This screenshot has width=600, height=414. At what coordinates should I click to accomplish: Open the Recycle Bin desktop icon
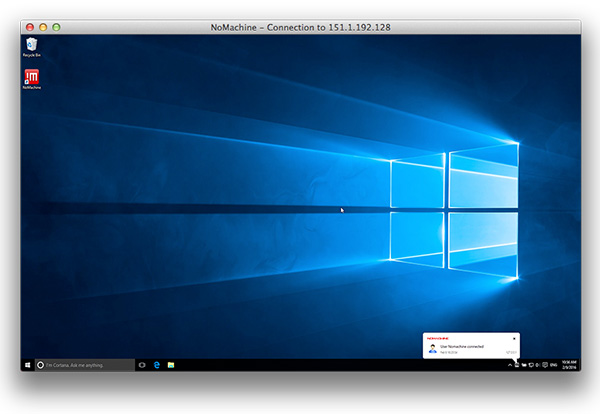click(x=31, y=47)
